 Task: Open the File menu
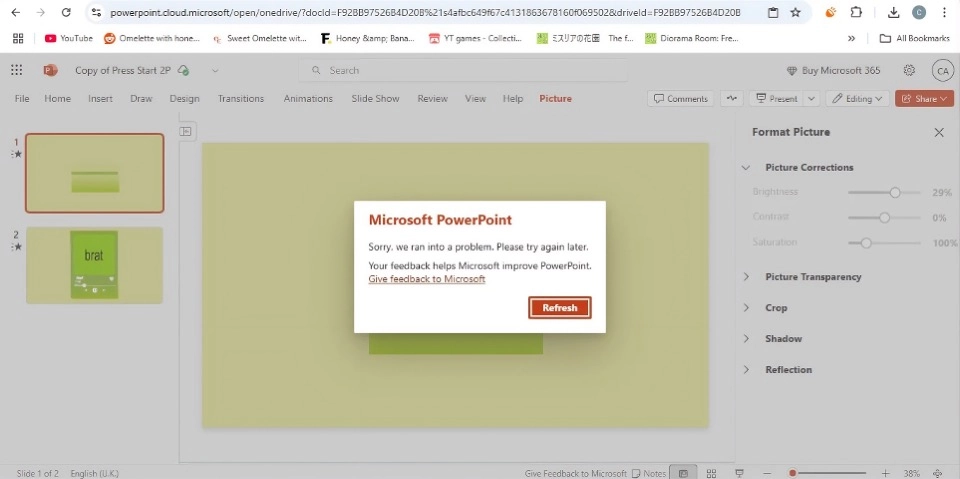(21, 99)
